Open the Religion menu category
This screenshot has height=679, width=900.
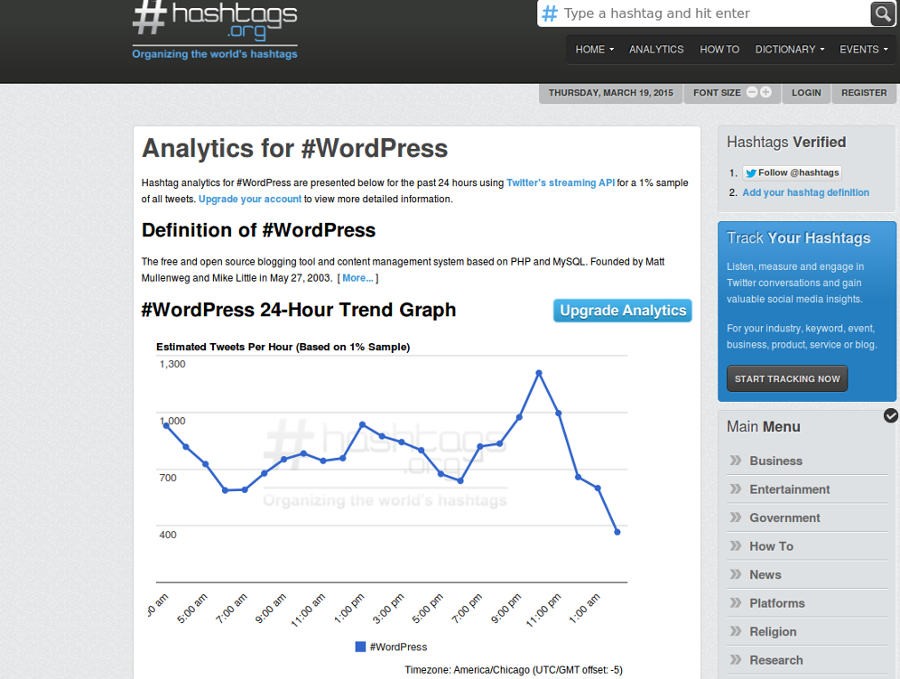pos(773,632)
